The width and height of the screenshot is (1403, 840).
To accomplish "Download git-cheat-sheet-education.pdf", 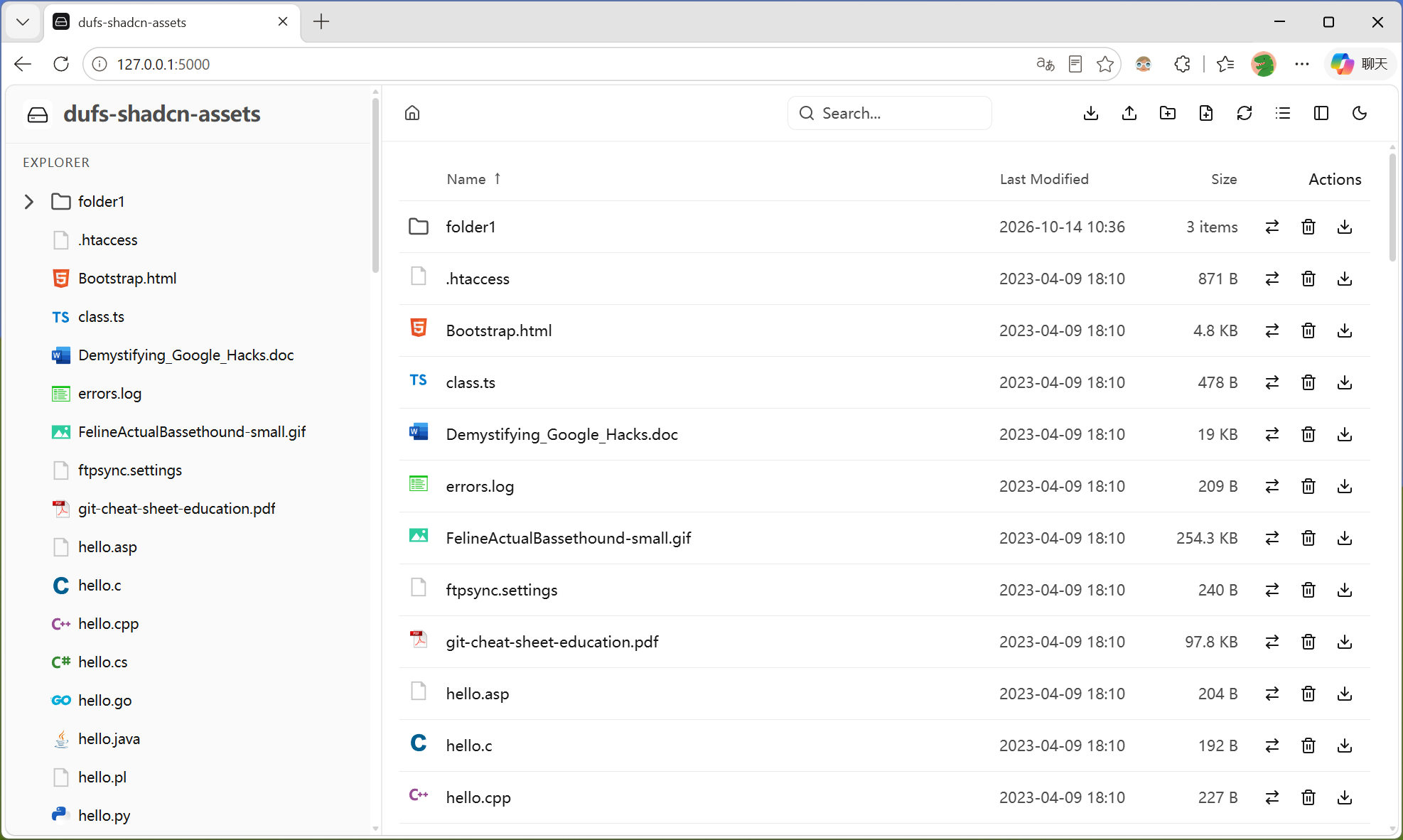I will (x=1345, y=642).
